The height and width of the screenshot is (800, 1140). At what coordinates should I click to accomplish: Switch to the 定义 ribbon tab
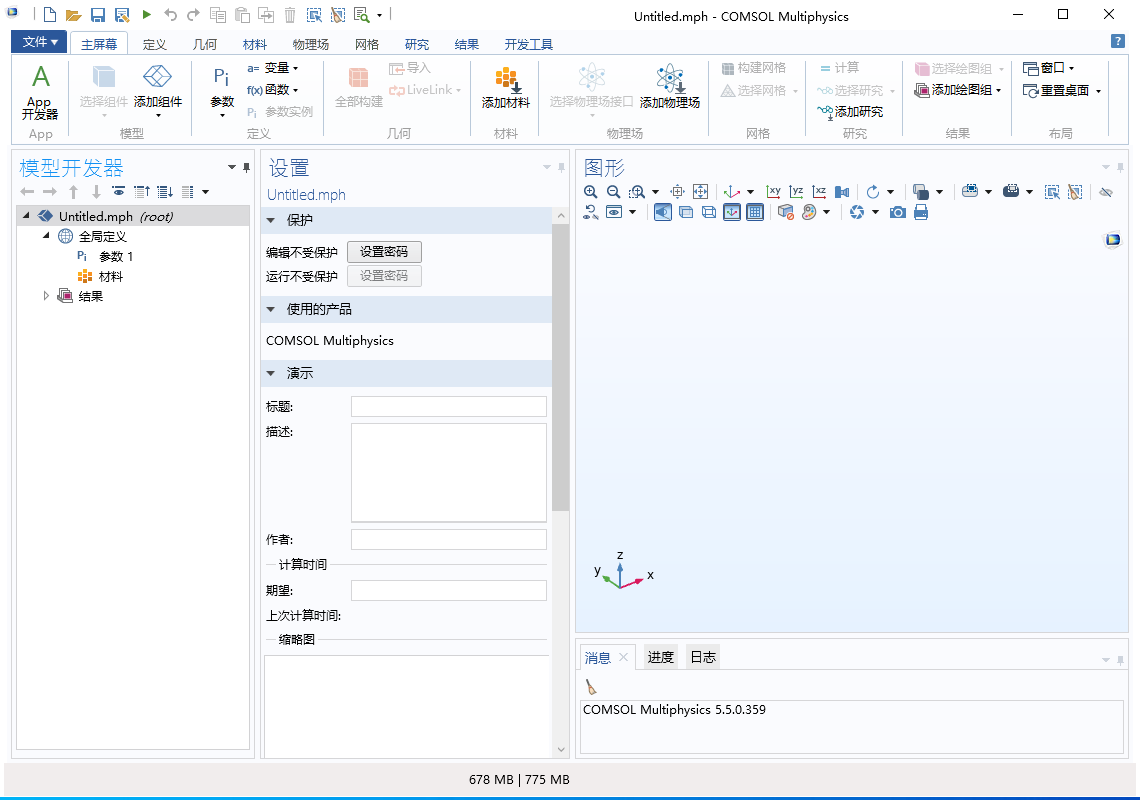coord(154,44)
